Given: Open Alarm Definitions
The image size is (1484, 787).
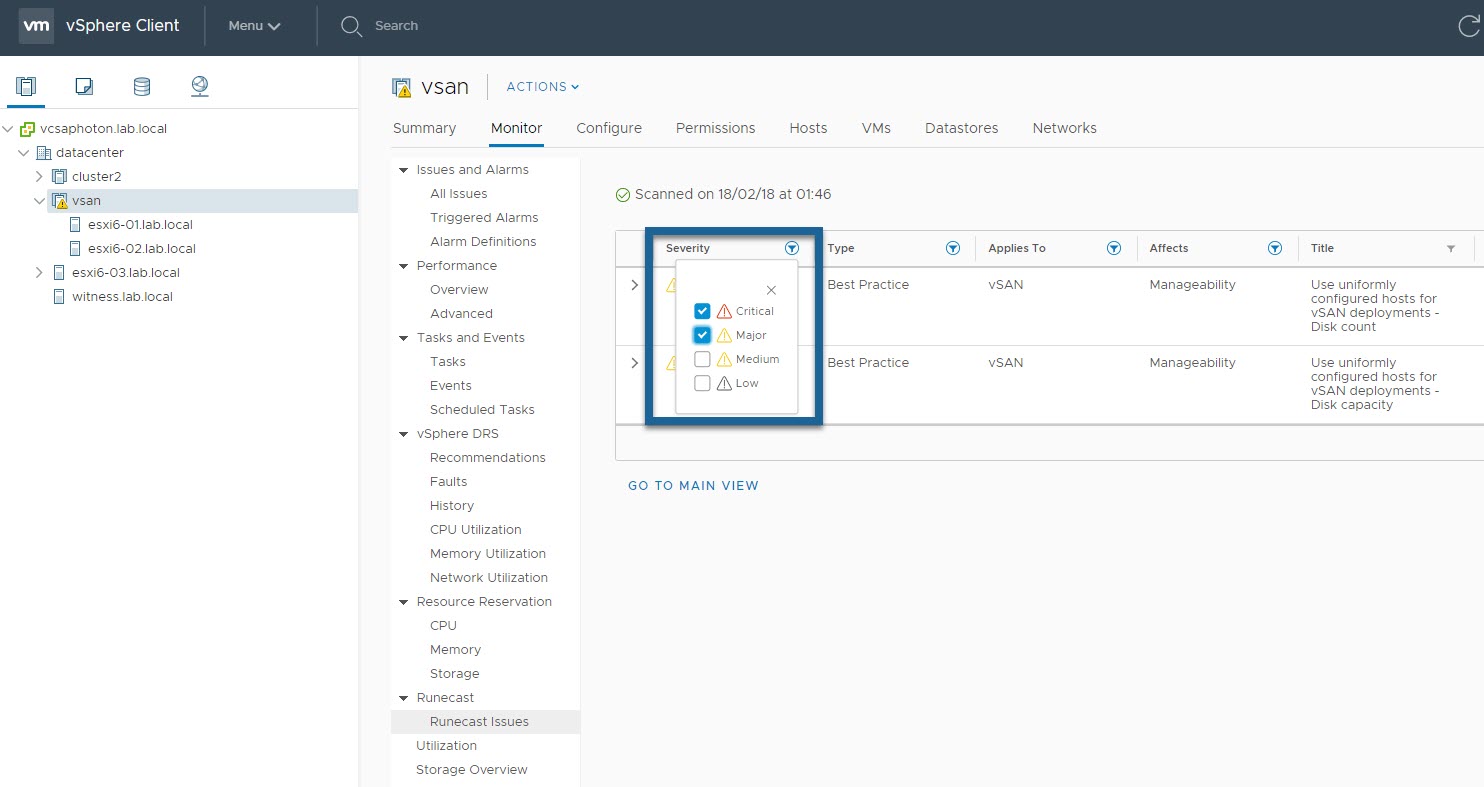Looking at the screenshot, I should 483,242.
